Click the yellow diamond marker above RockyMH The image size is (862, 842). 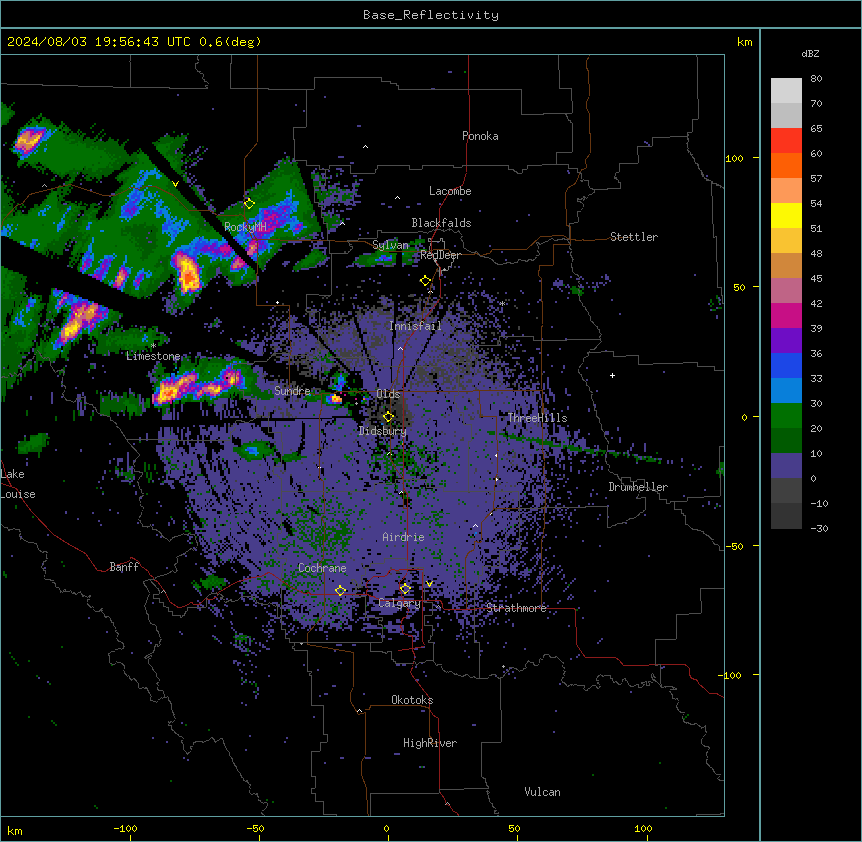(x=249, y=203)
